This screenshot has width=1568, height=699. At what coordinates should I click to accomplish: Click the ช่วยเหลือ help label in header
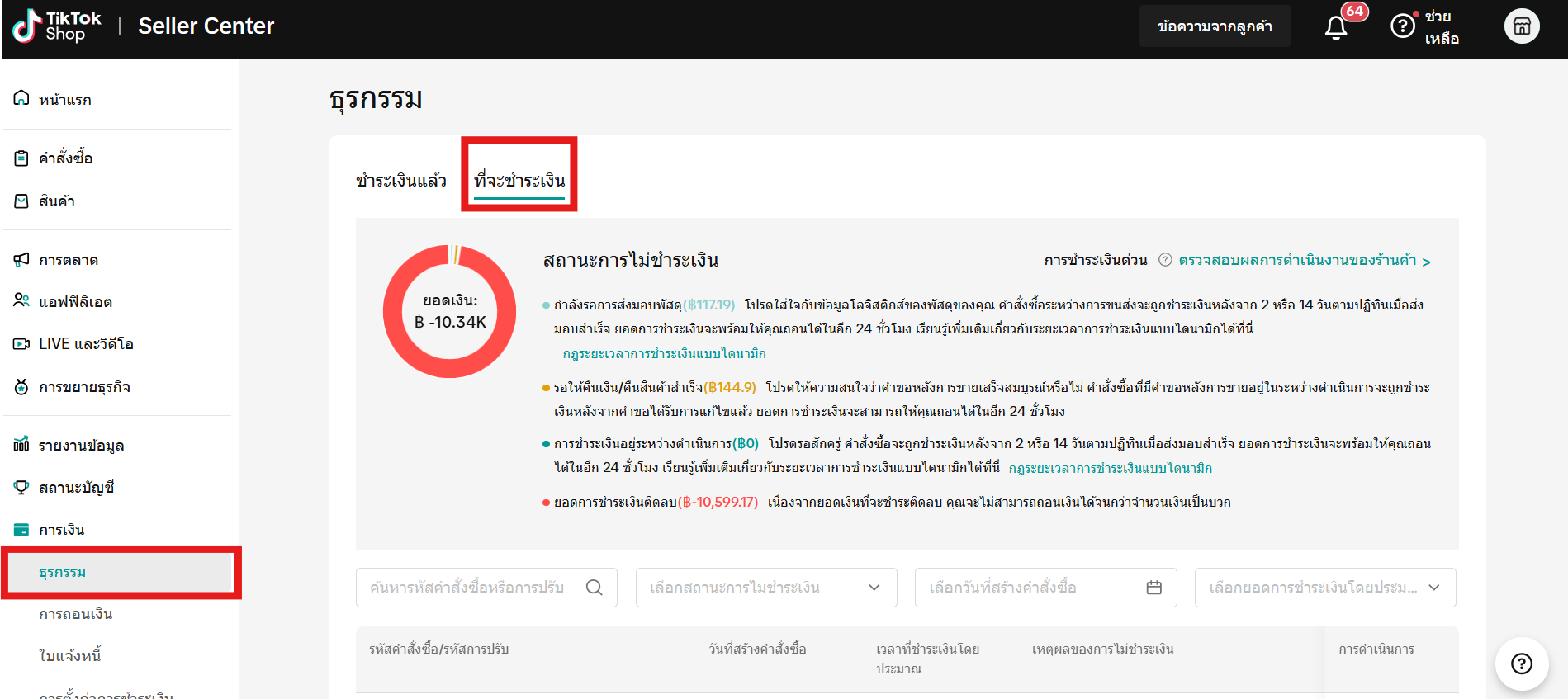click(1442, 27)
